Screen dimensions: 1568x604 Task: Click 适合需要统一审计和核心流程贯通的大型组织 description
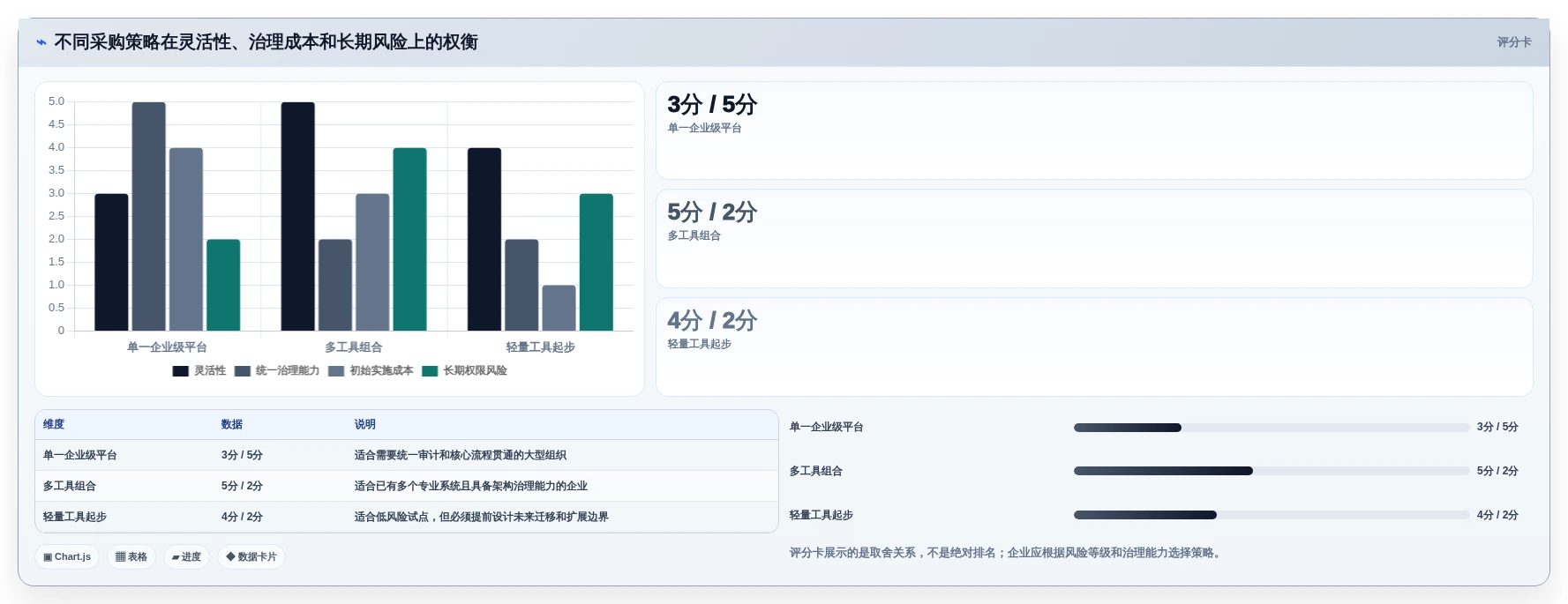461,455
